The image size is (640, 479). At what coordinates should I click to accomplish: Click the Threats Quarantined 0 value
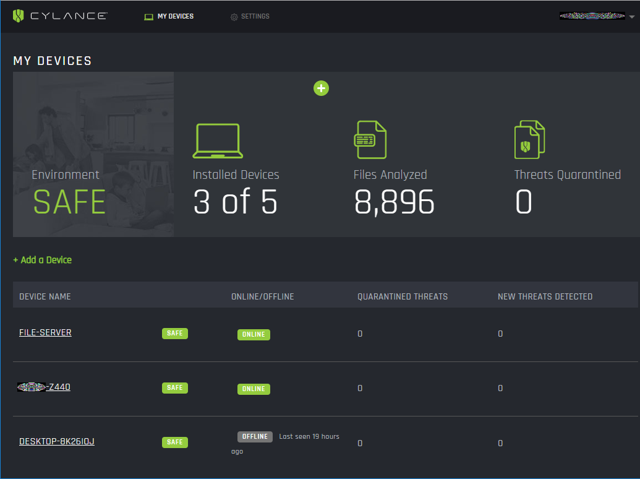click(524, 202)
